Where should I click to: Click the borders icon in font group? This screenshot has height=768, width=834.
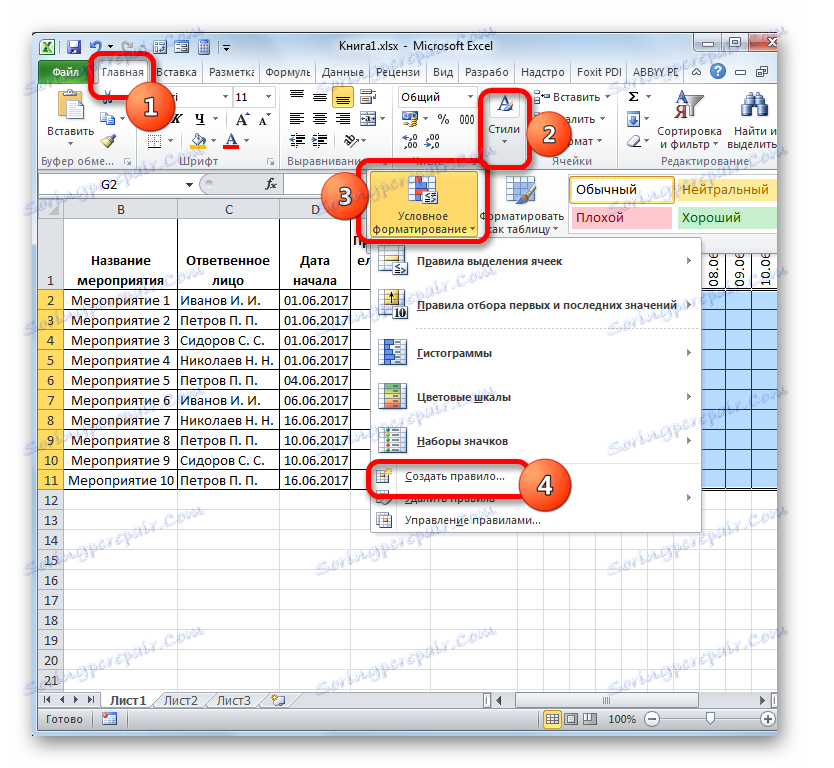pos(154,140)
